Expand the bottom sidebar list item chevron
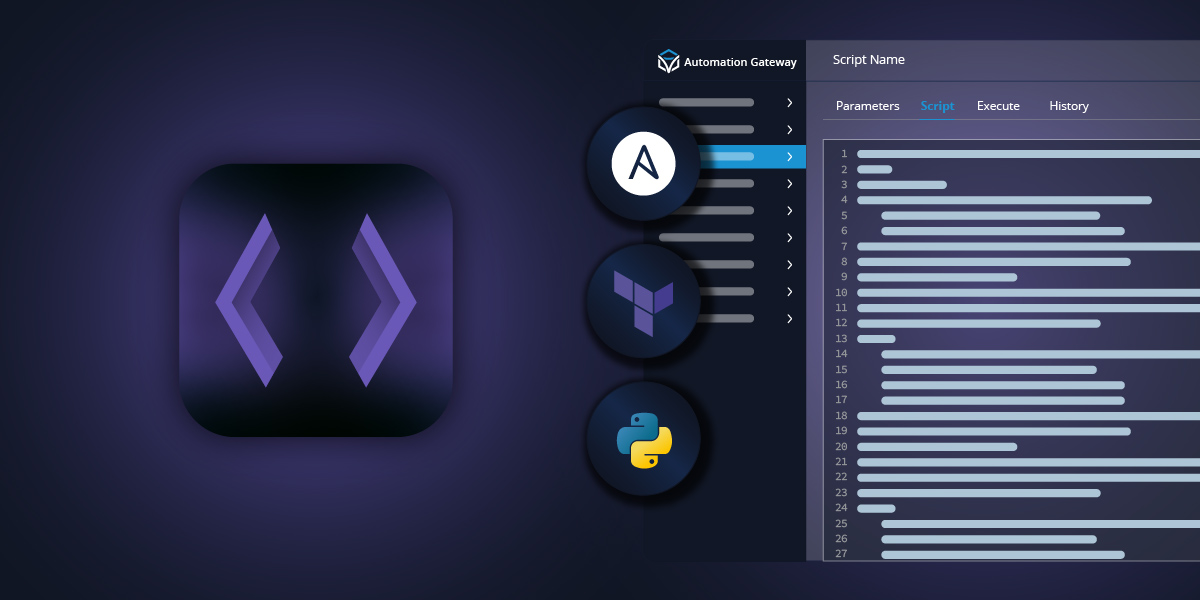 [x=789, y=318]
